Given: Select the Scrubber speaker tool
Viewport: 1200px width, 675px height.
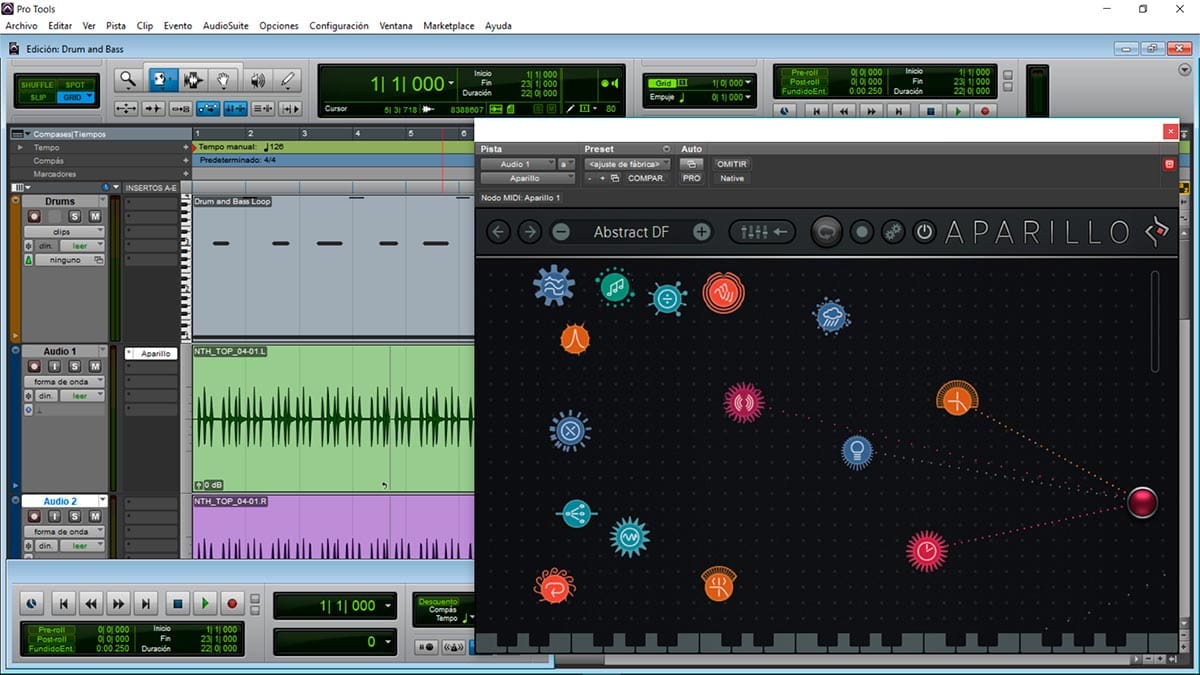Looking at the screenshot, I should coord(257,80).
